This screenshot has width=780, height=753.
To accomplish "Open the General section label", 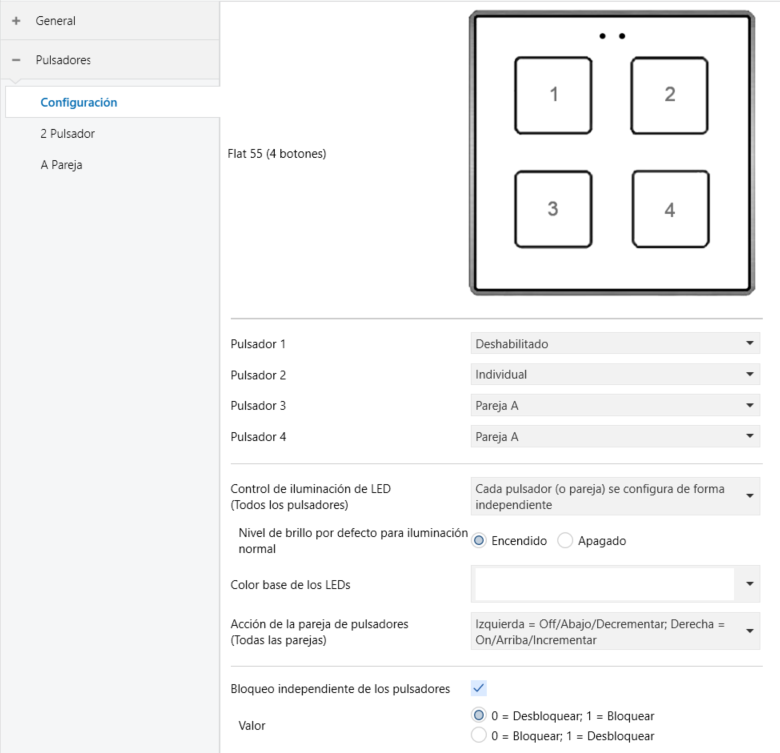I will (x=55, y=21).
